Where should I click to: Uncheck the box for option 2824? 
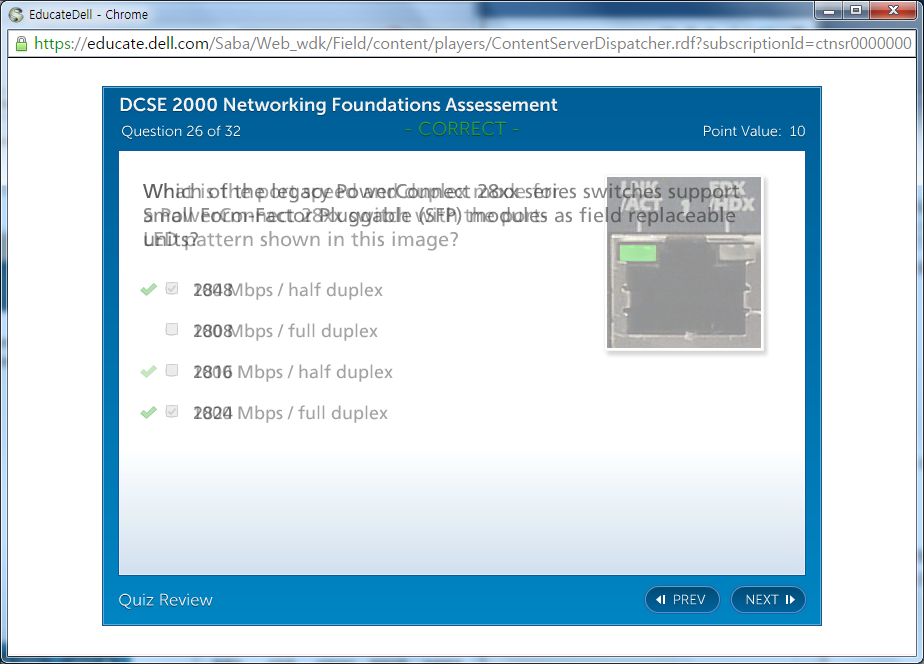pyautogui.click(x=172, y=411)
